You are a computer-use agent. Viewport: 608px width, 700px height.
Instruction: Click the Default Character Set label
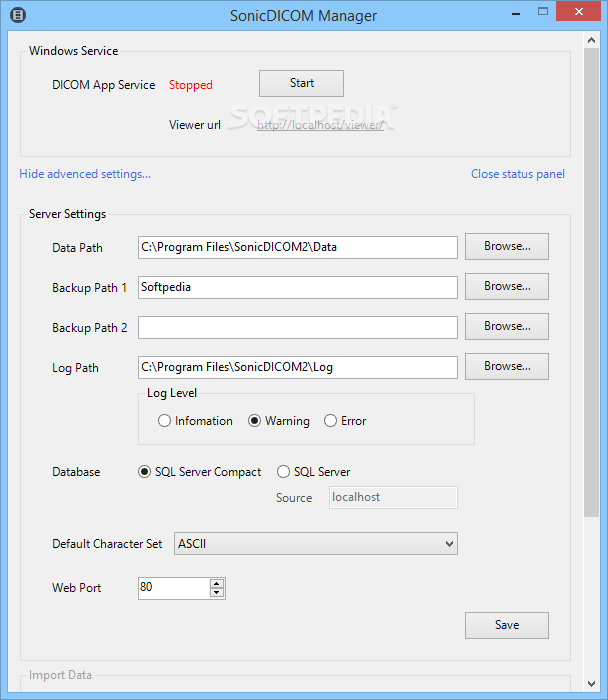coord(107,544)
